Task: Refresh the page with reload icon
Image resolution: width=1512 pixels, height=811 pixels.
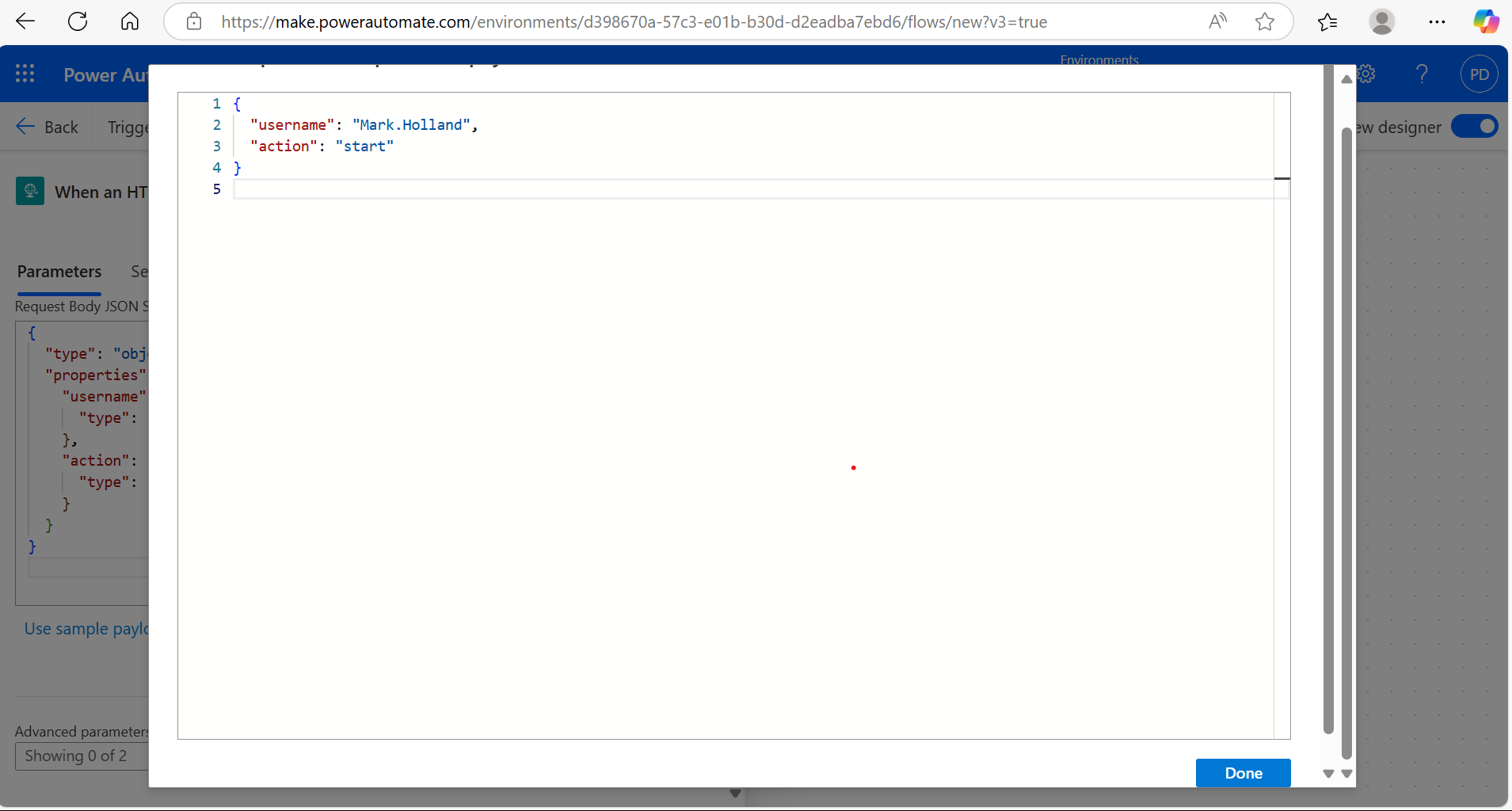Action: pyautogui.click(x=78, y=21)
